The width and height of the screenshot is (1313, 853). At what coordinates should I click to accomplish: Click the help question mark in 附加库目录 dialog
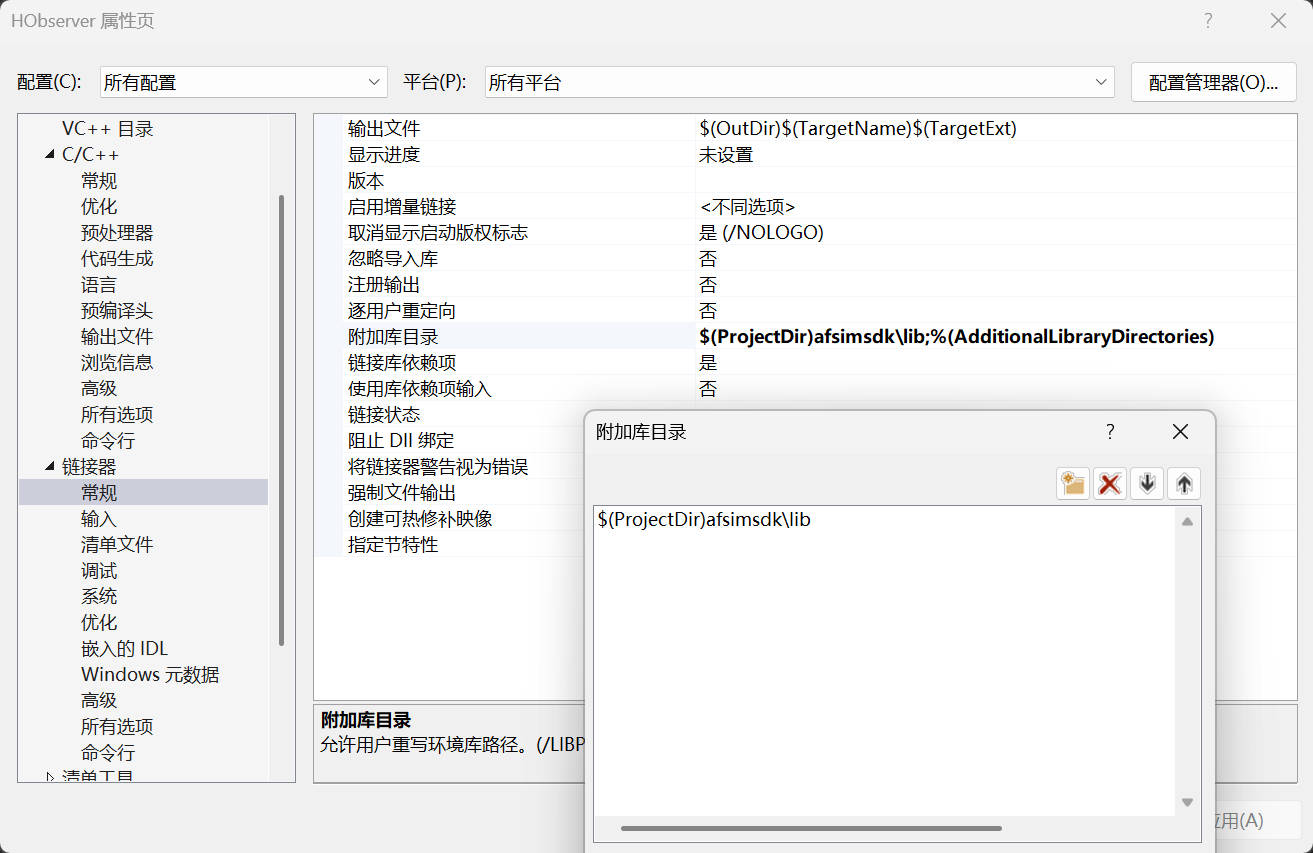tap(1109, 432)
